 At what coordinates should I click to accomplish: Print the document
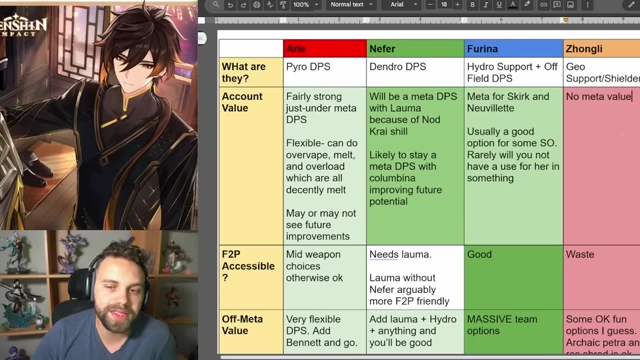(x=256, y=5)
